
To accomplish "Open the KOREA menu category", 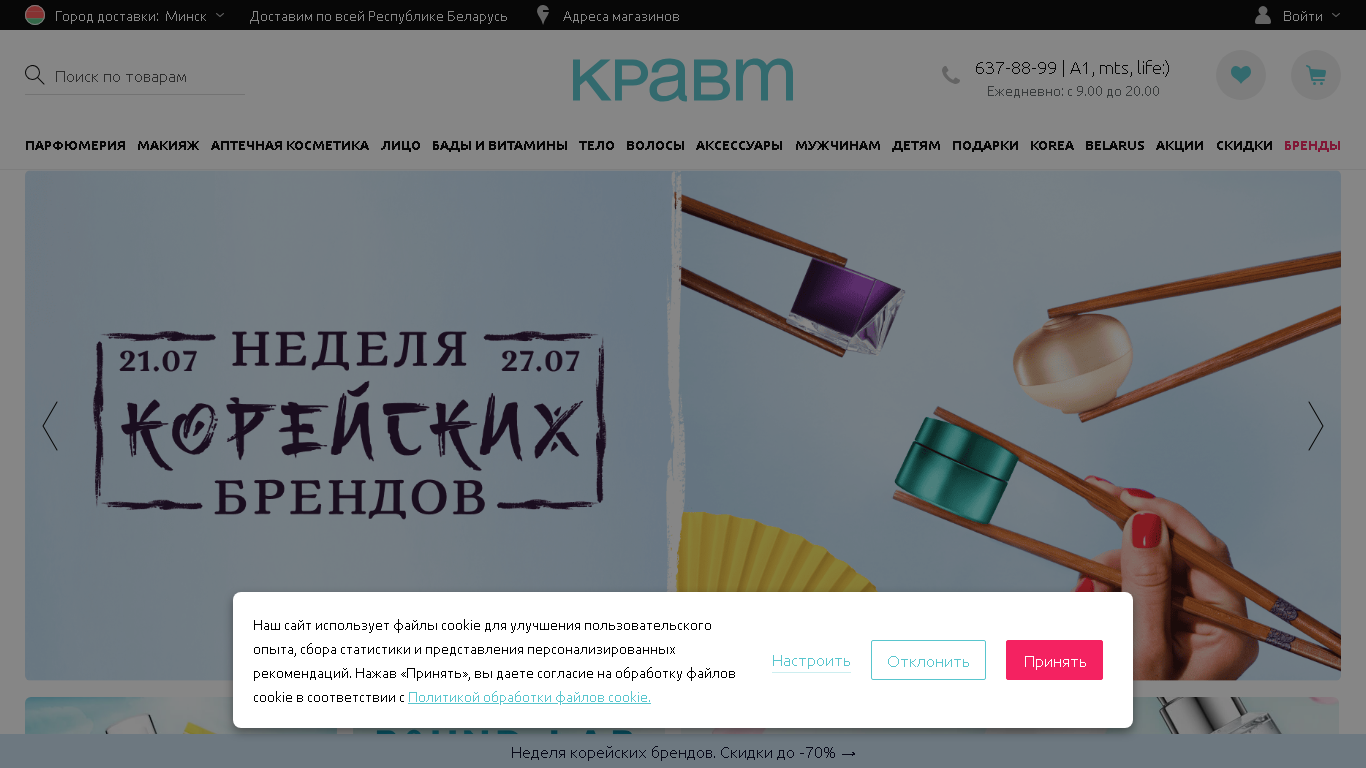I will (x=1052, y=146).
